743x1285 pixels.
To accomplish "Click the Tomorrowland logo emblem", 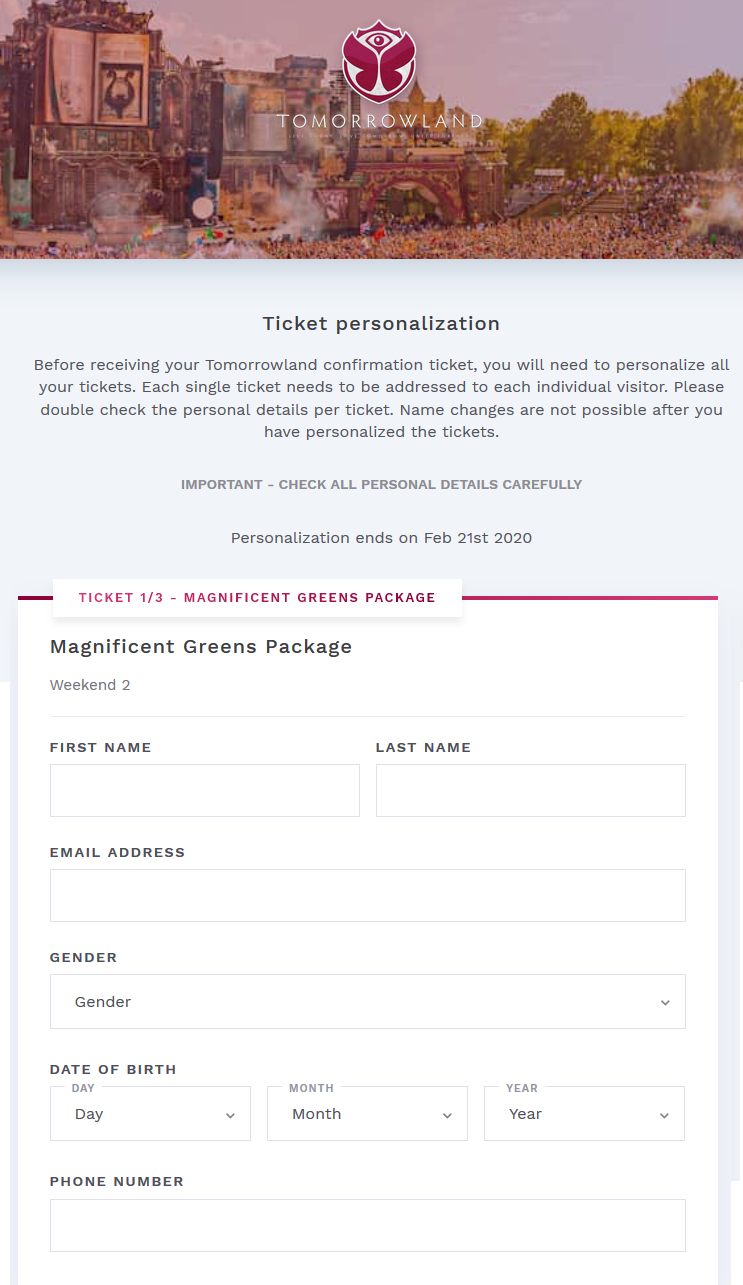I will [380, 60].
